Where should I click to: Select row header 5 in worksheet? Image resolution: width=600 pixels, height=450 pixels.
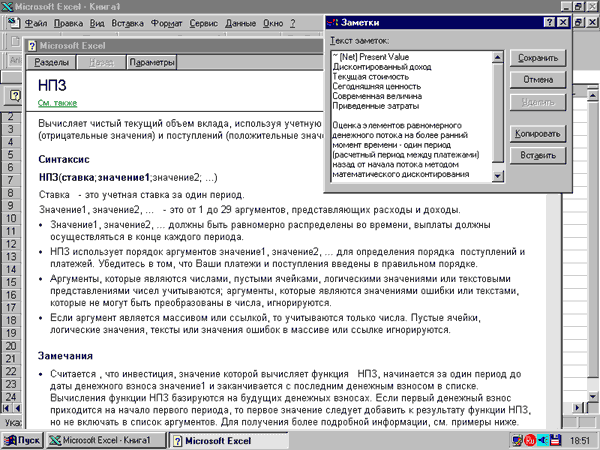[11, 155]
